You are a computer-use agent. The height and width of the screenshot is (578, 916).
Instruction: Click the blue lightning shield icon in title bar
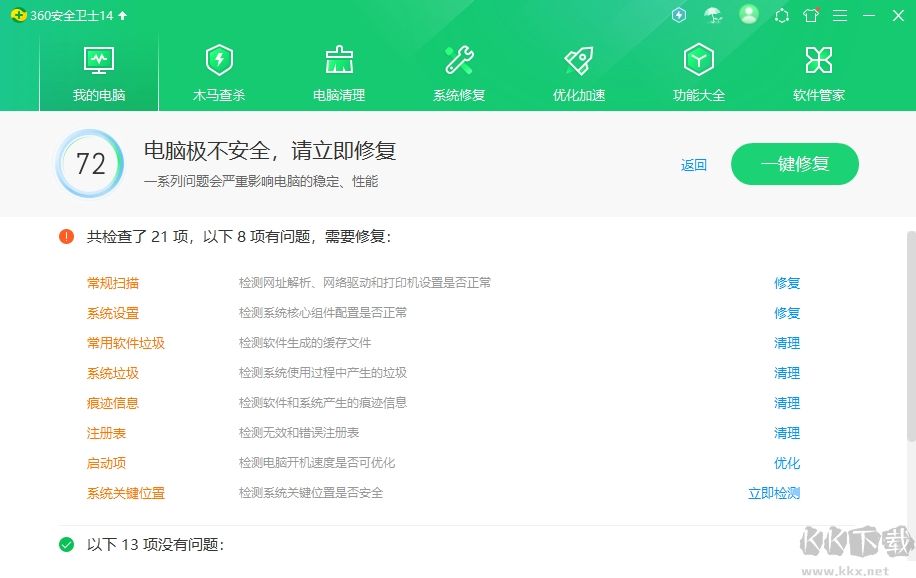pyautogui.click(x=679, y=15)
